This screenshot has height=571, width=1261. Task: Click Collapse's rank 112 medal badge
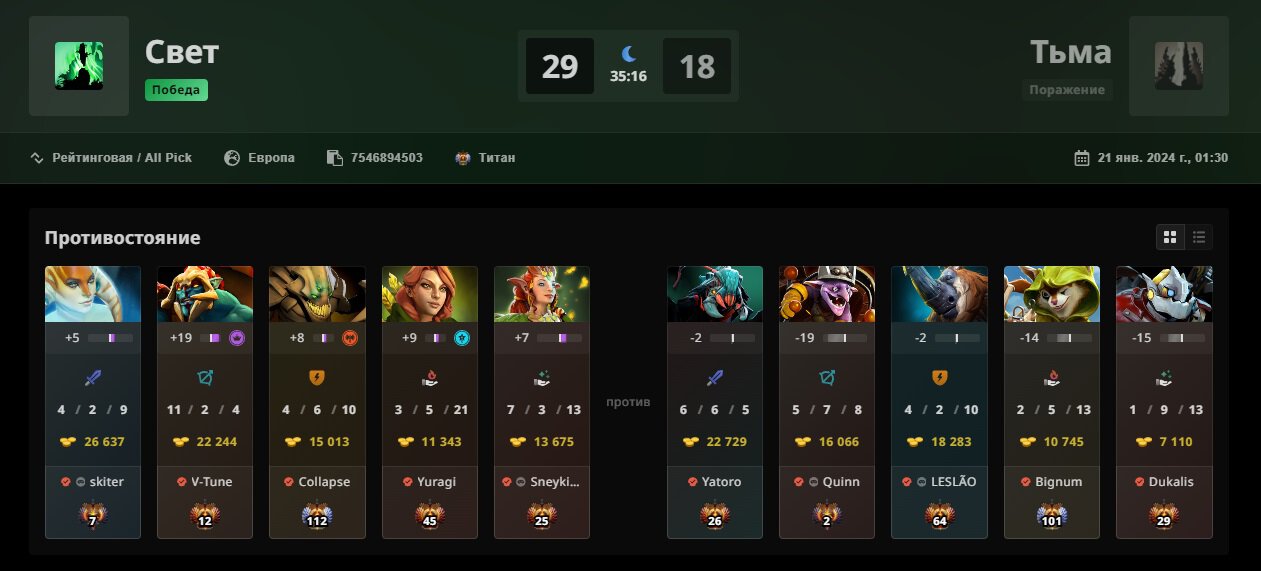(x=317, y=516)
